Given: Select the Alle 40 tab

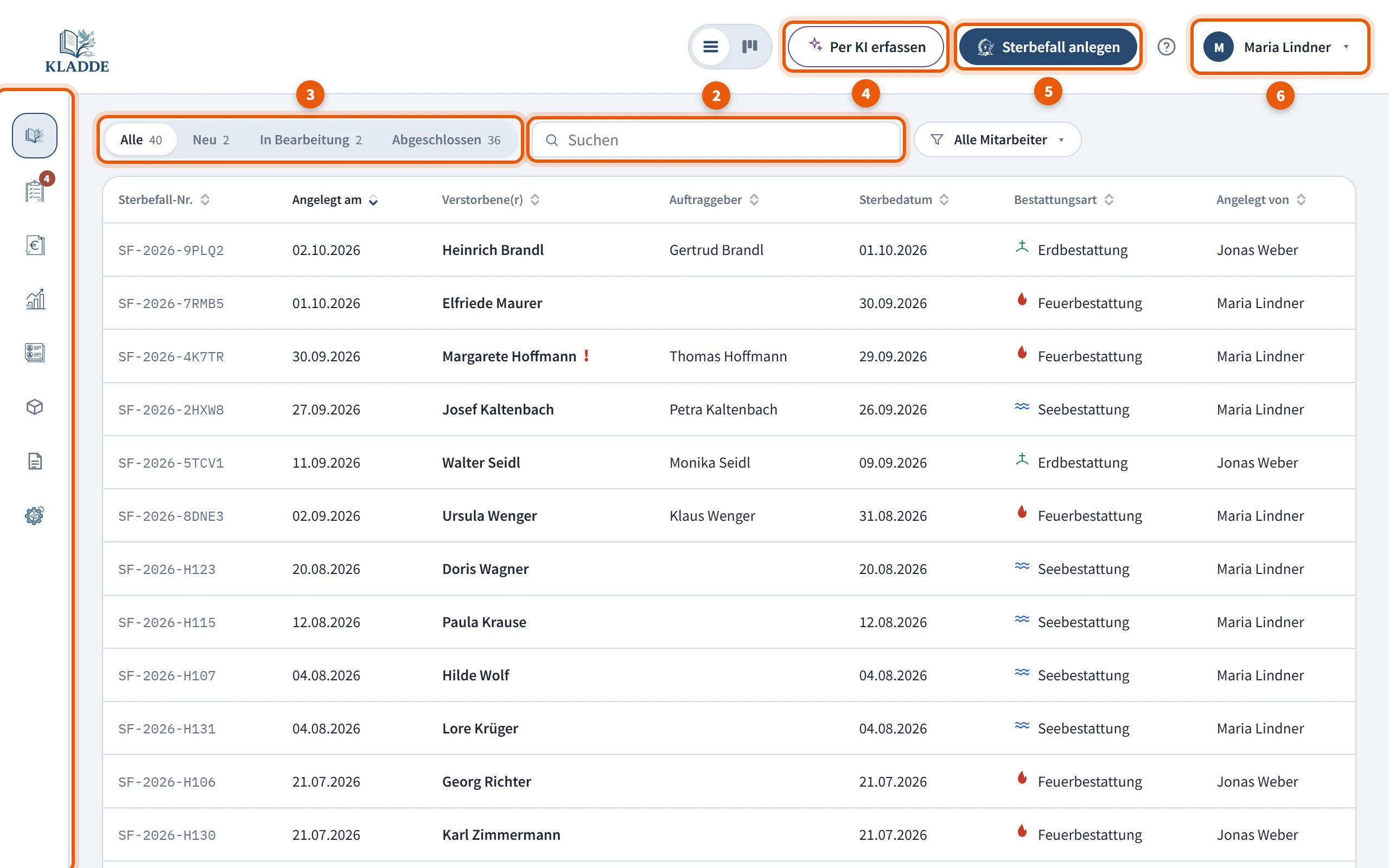Looking at the screenshot, I should click(x=141, y=139).
